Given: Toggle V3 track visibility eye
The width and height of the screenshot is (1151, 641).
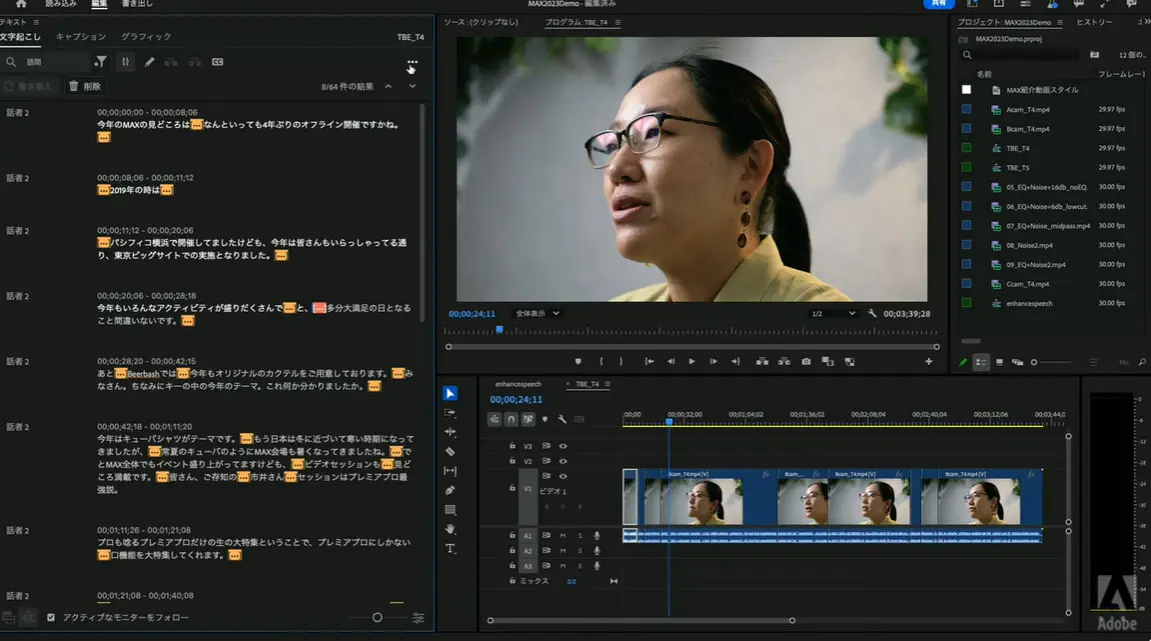Looking at the screenshot, I should 563,446.
